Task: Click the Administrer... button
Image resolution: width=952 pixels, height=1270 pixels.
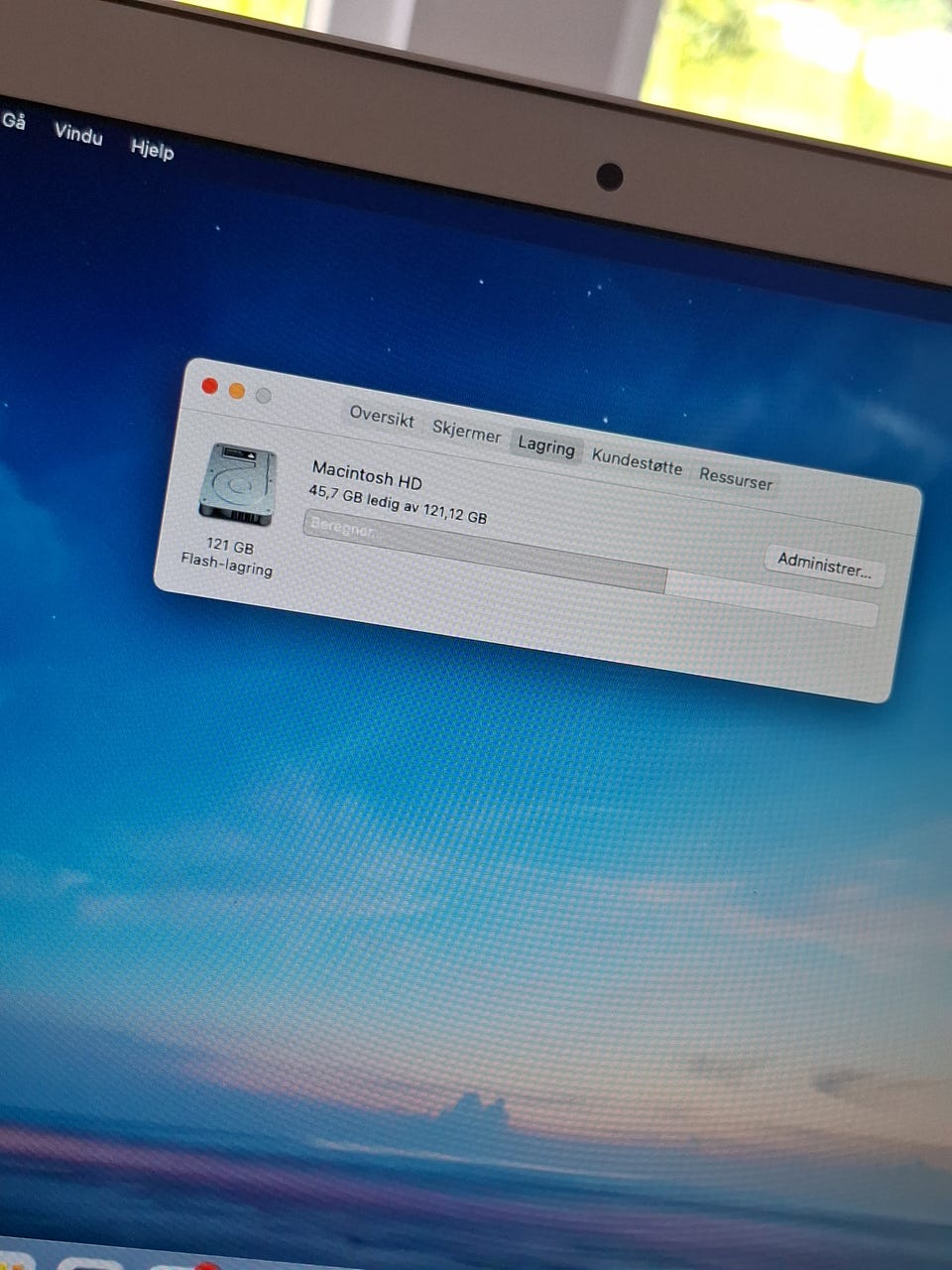Action: [x=824, y=566]
